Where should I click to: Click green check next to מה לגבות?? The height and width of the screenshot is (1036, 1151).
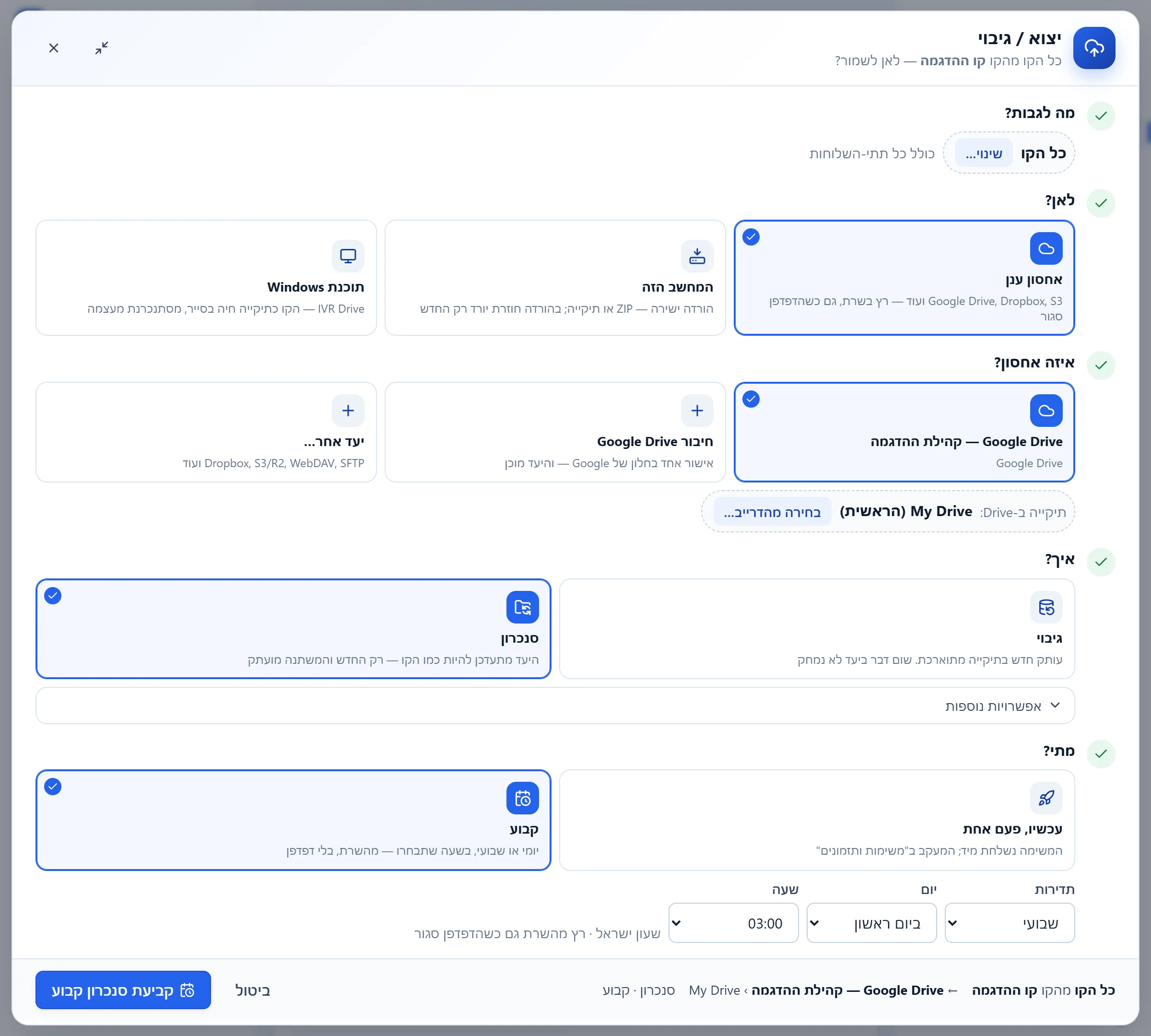coord(1100,116)
